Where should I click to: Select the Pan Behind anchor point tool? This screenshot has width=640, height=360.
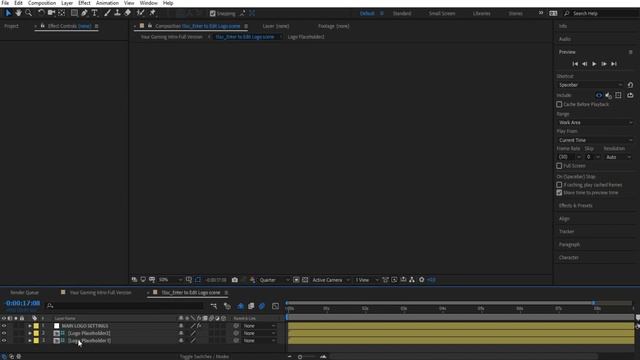pos(62,13)
